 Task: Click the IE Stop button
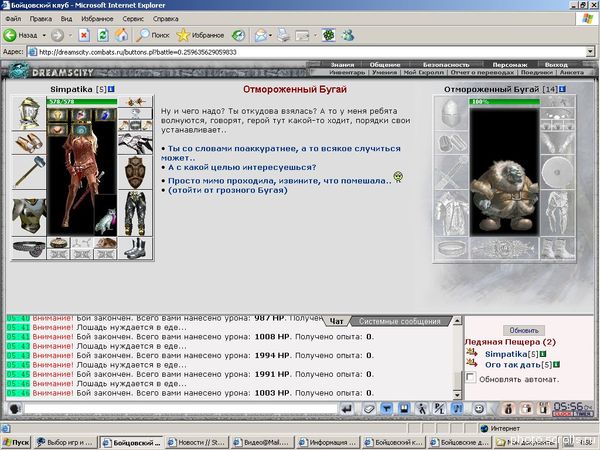84,35
